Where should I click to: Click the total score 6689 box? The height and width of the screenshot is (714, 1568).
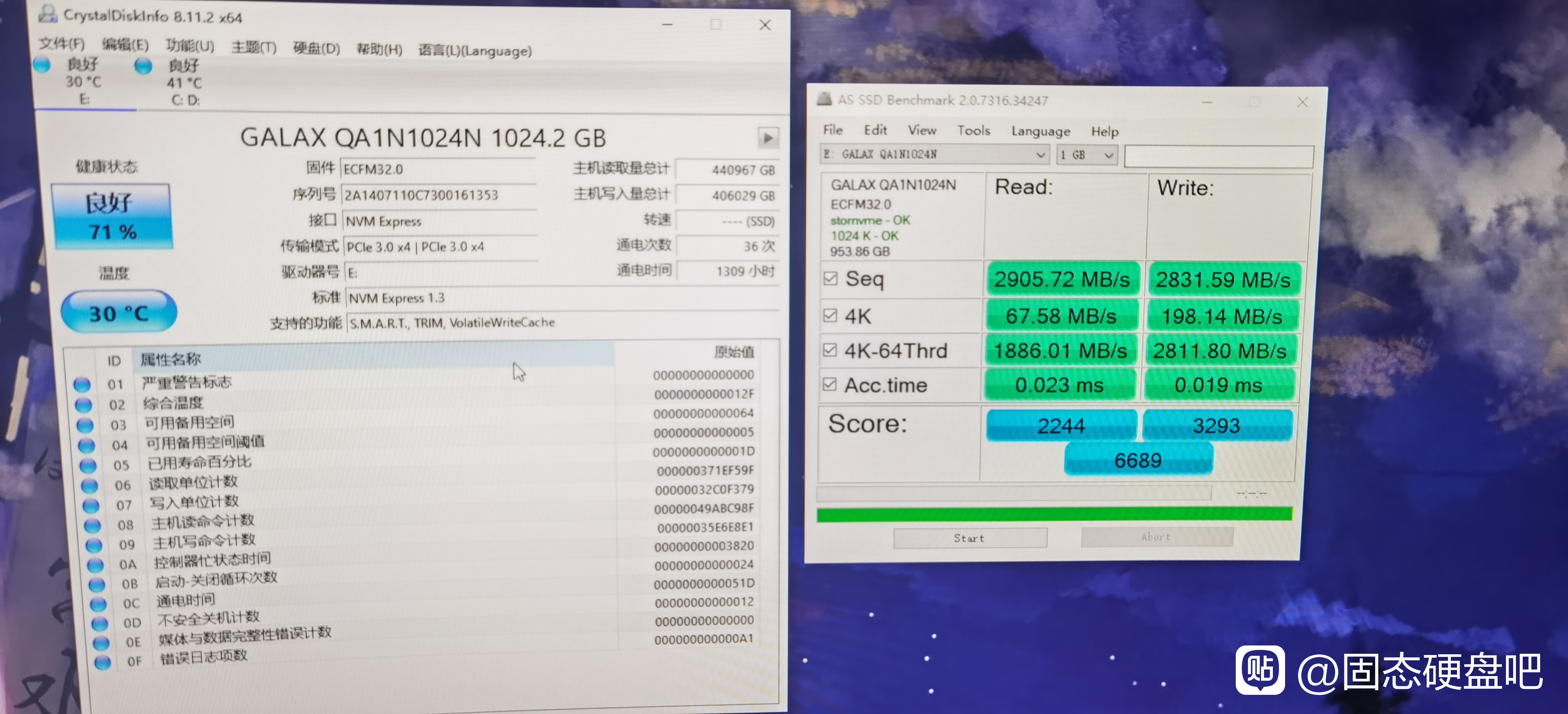[x=1138, y=459]
